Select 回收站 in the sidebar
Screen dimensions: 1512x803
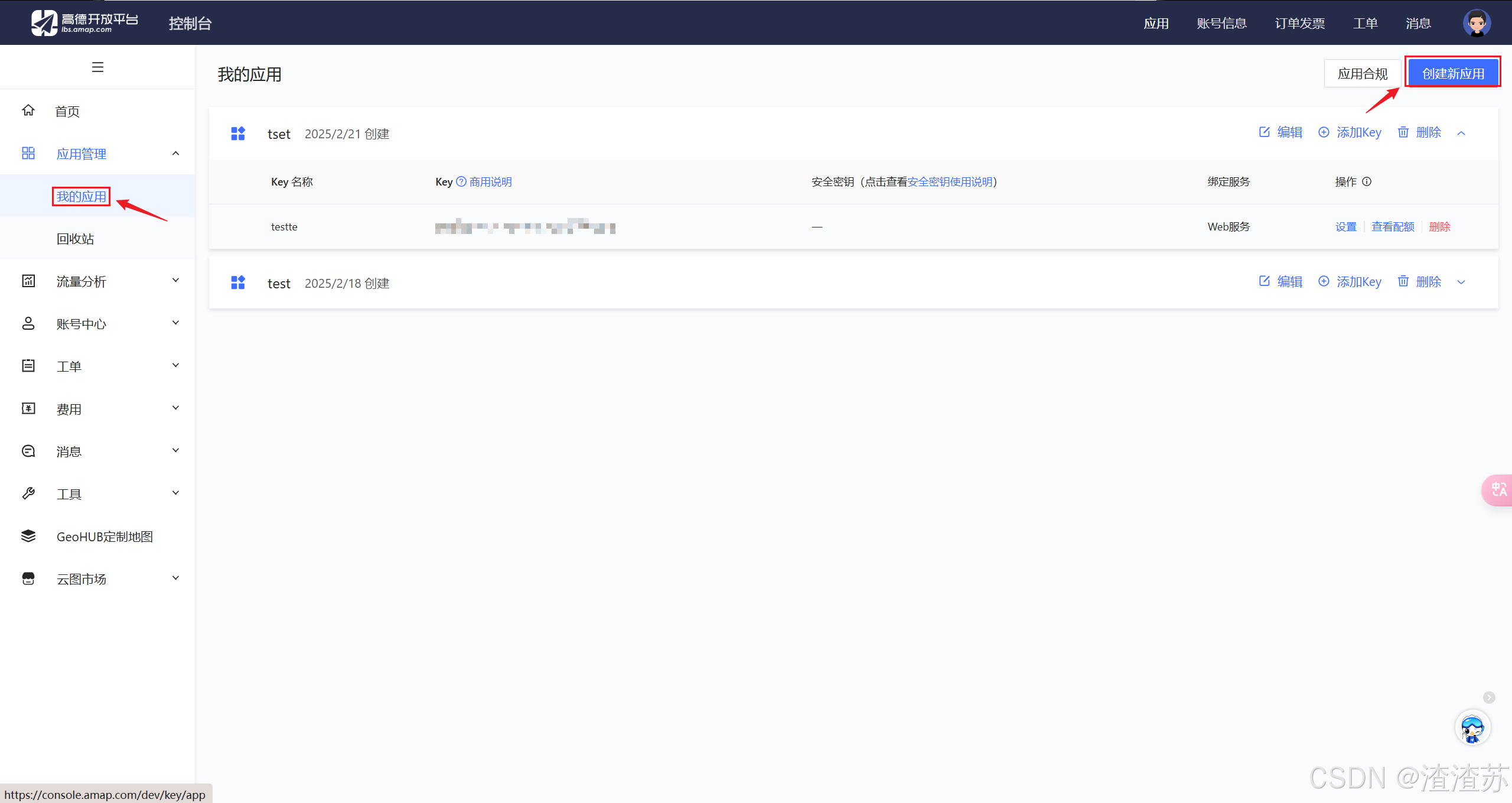76,239
